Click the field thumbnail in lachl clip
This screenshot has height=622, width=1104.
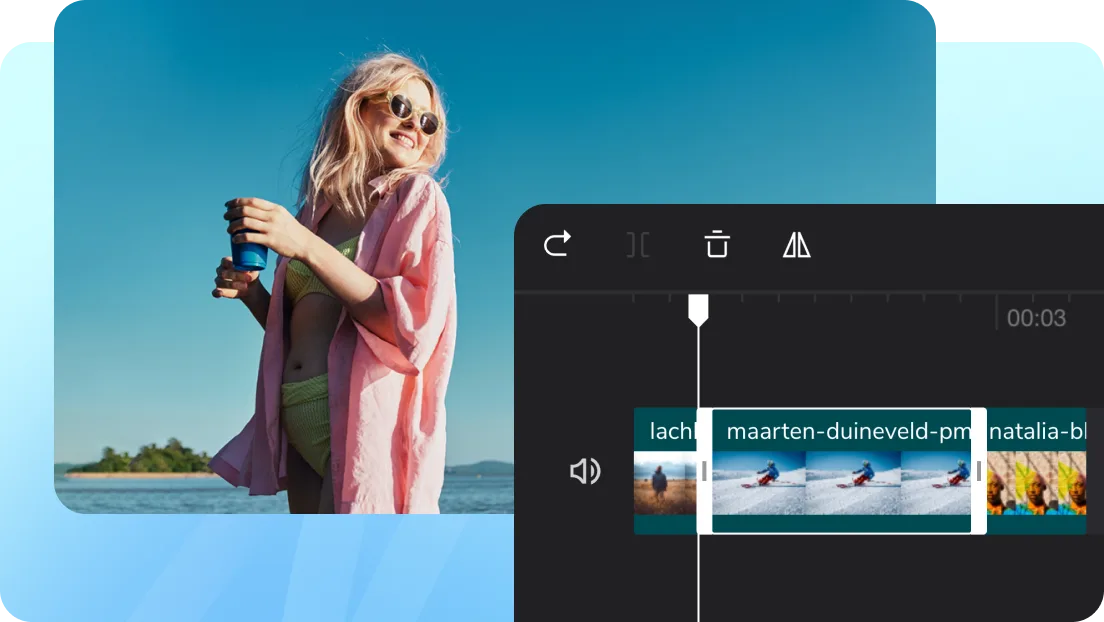click(x=664, y=483)
